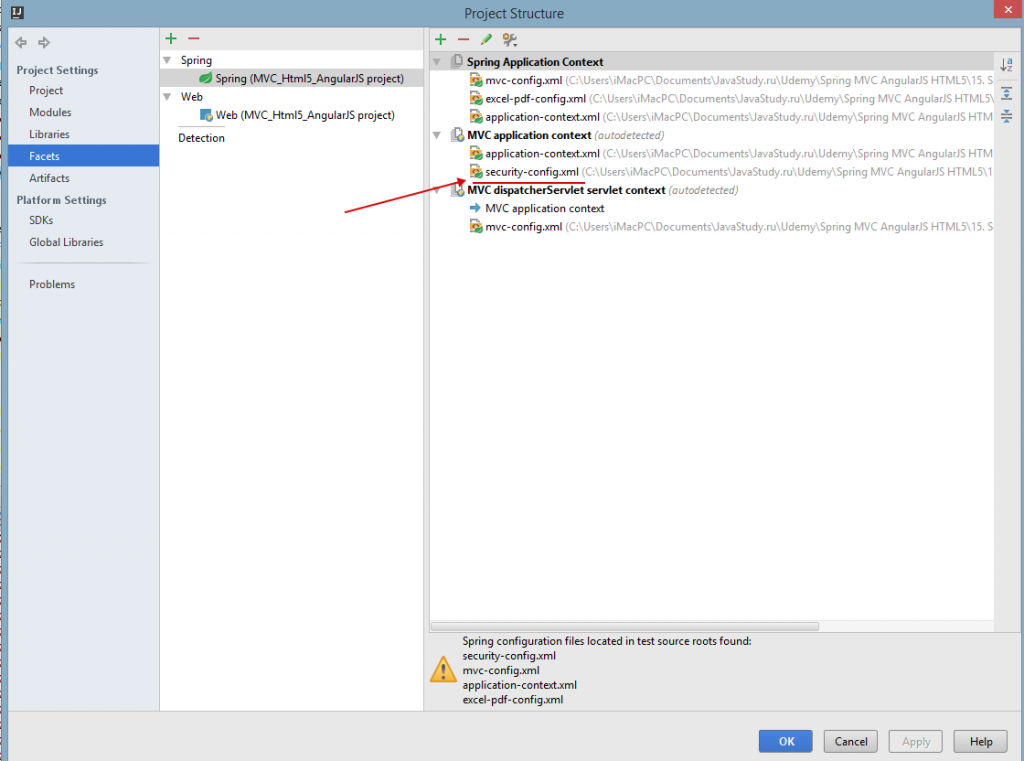Remove selected facet with red minus
The image size is (1024, 761).
pyautogui.click(x=193, y=39)
